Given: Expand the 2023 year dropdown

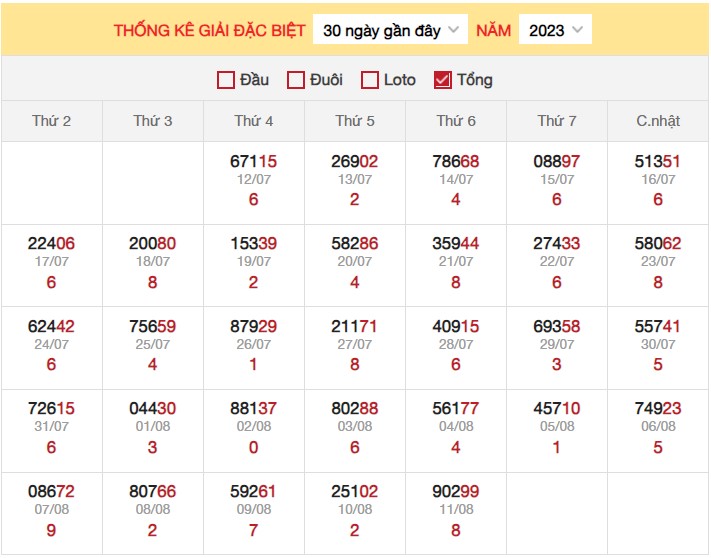Looking at the screenshot, I should [555, 30].
